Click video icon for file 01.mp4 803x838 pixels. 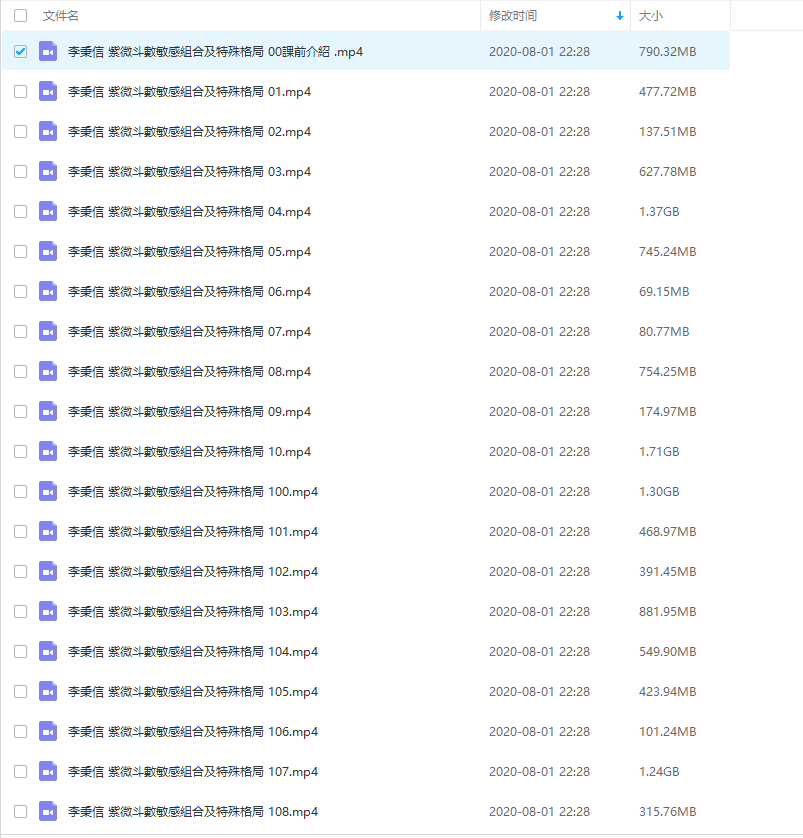[x=48, y=91]
